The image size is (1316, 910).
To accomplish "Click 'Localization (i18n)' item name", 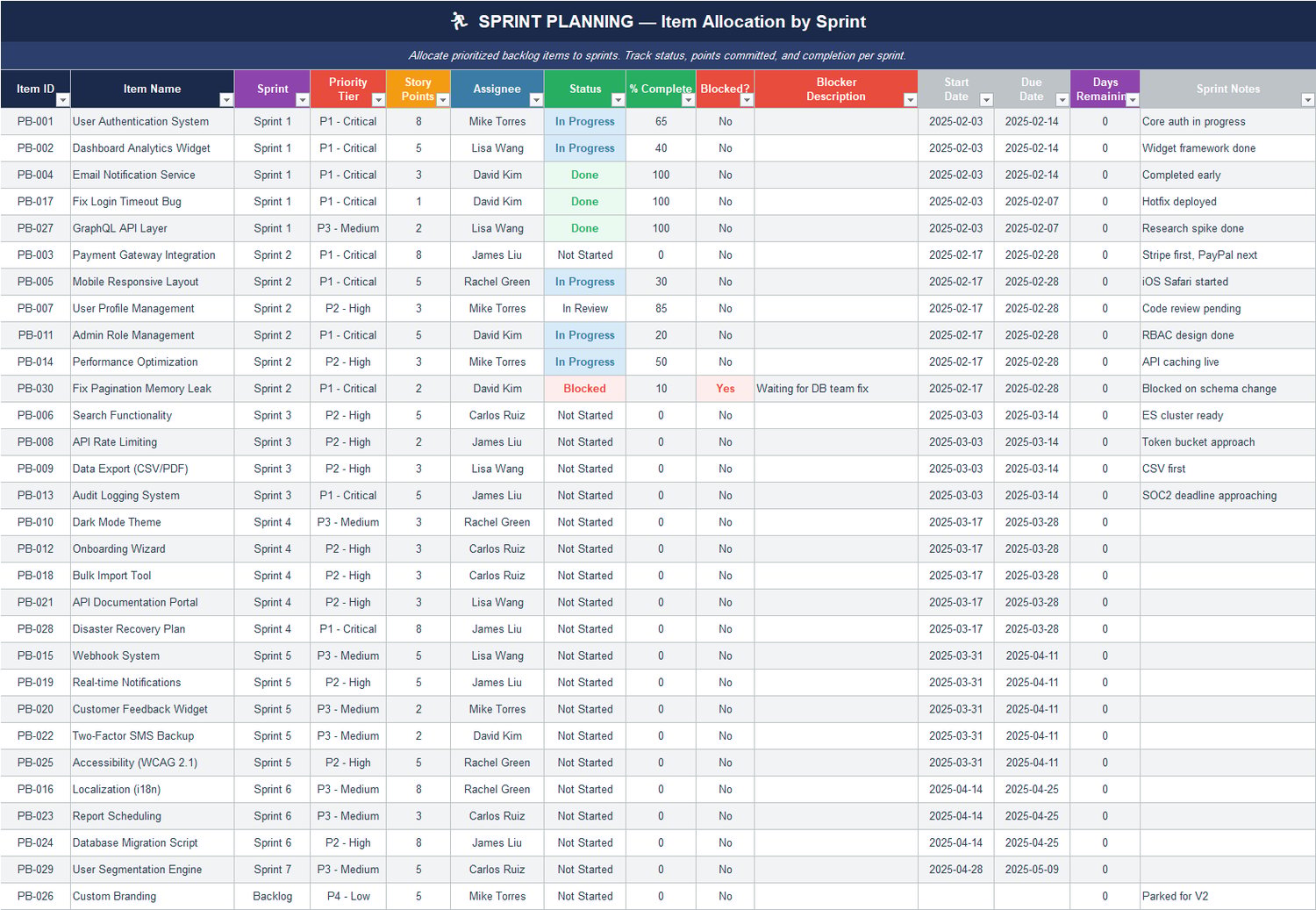I will point(152,789).
